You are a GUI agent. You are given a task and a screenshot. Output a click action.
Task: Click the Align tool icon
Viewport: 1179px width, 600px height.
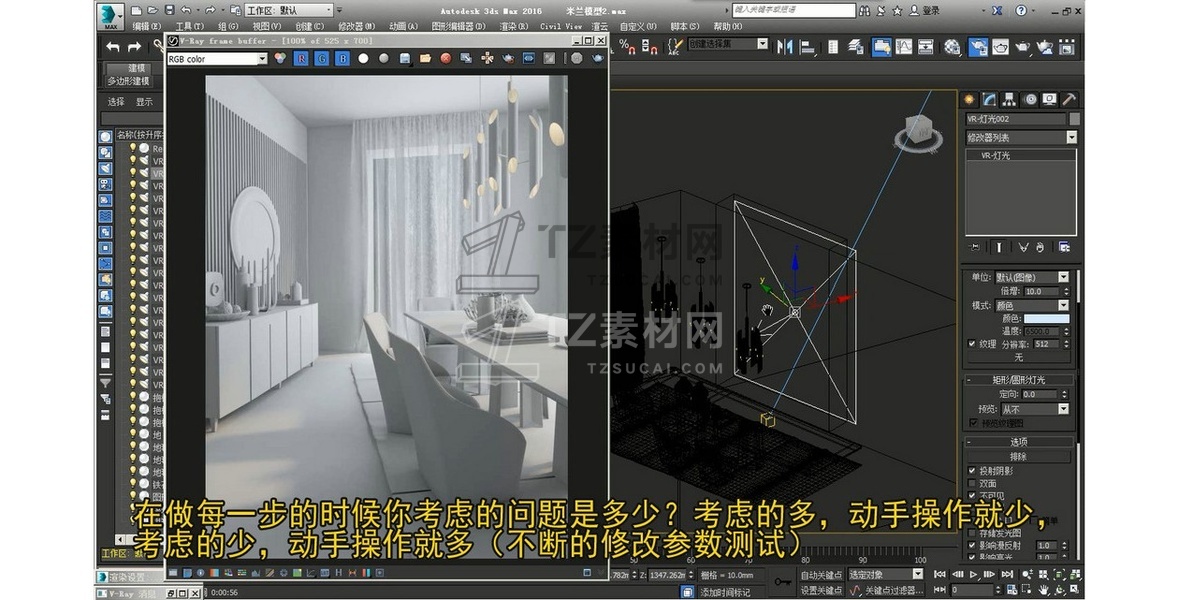[808, 47]
